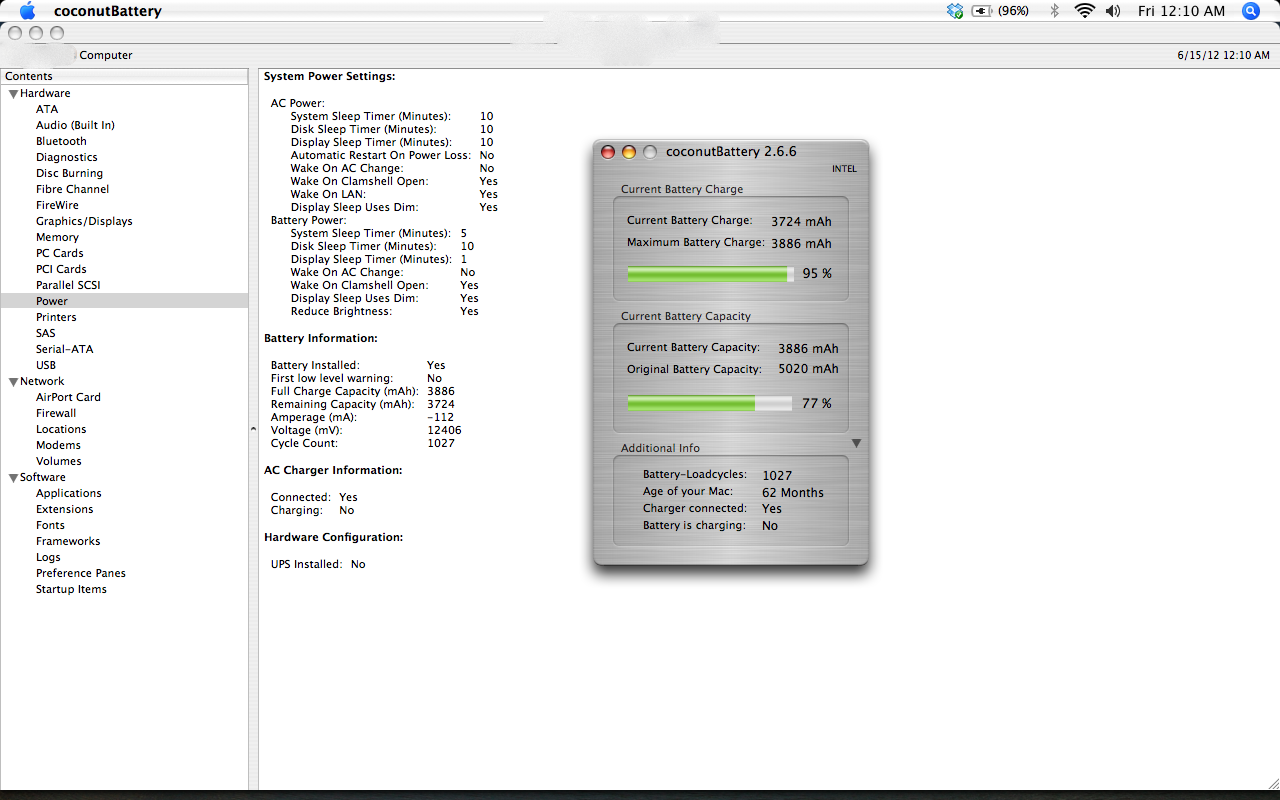Open Spotlight search icon
Image resolution: width=1280 pixels, height=800 pixels.
coord(1250,11)
